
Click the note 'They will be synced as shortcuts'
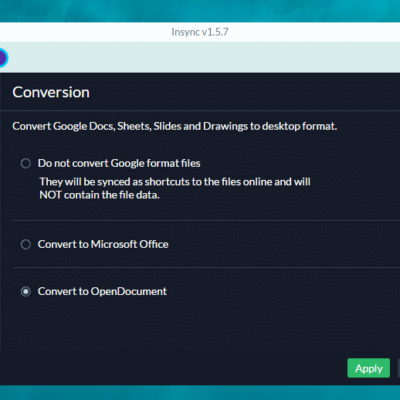[175, 188]
